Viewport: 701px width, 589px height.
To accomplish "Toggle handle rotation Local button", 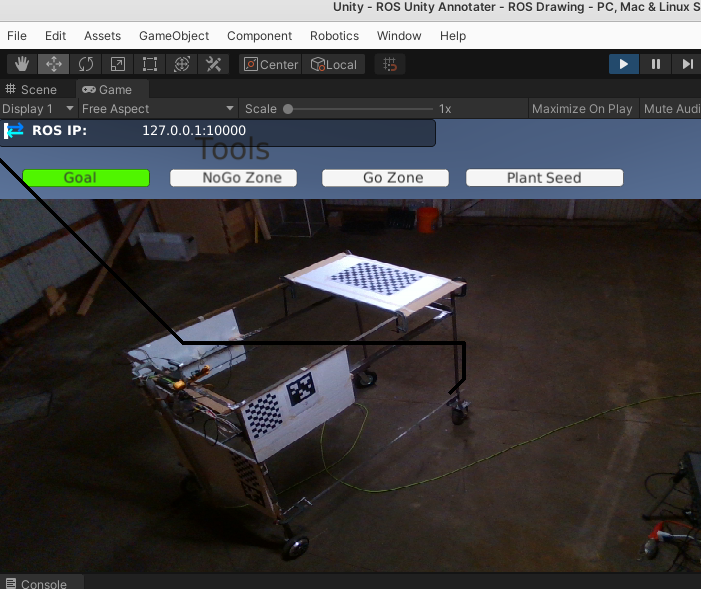I will point(334,64).
